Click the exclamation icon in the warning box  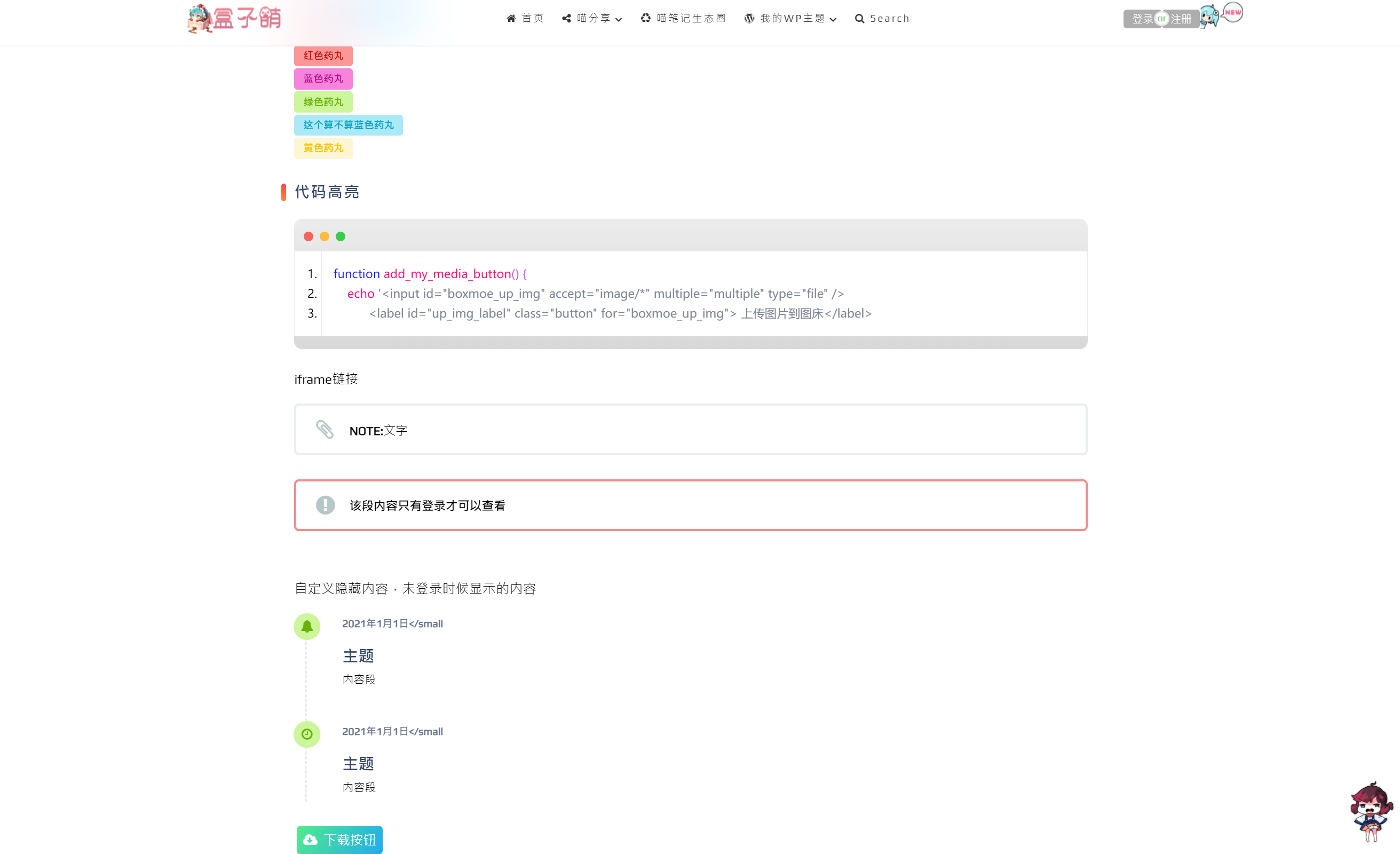(325, 505)
